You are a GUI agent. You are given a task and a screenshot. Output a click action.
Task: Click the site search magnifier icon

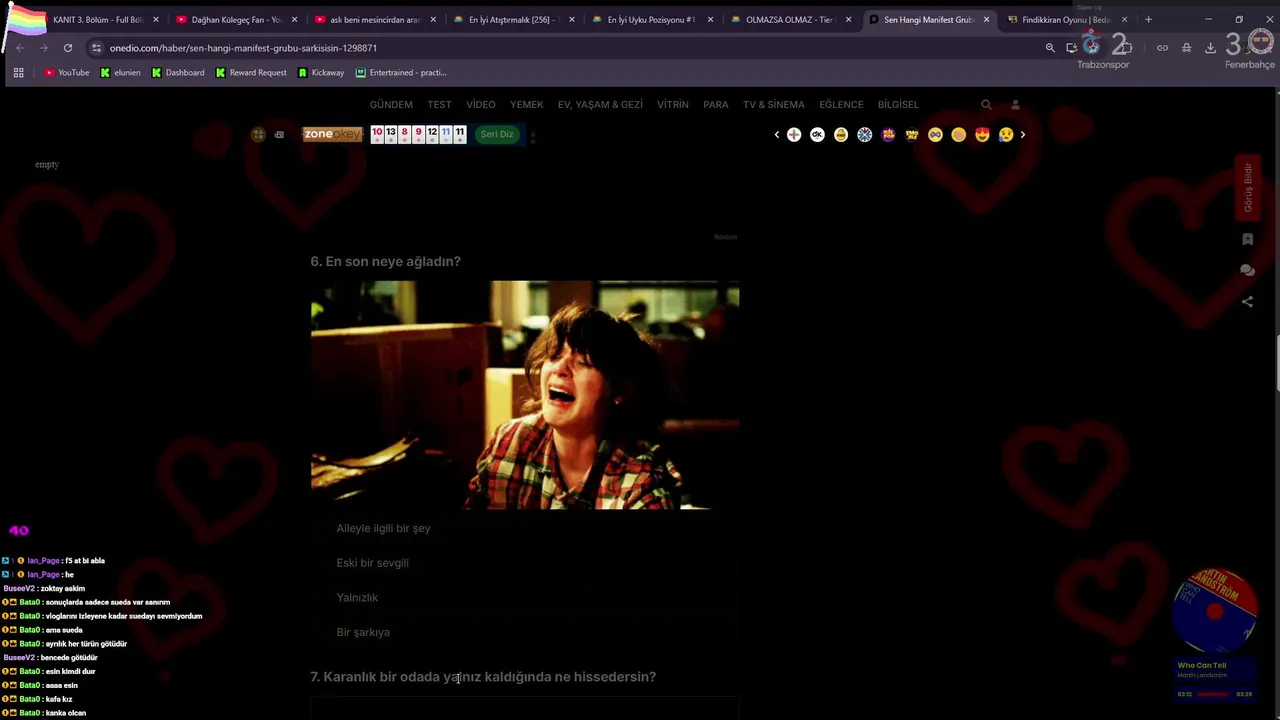[986, 104]
